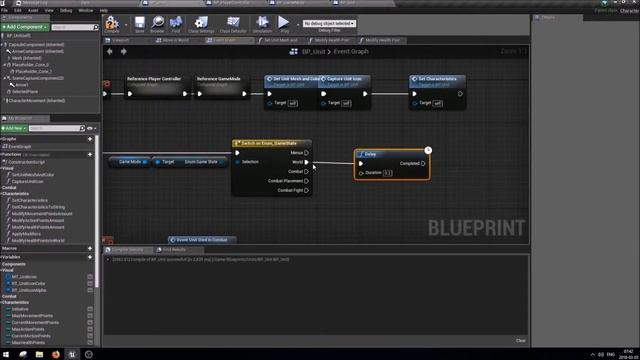Add a new function with the Functions plus
This screenshot has height=360, width=640.
tap(90, 155)
